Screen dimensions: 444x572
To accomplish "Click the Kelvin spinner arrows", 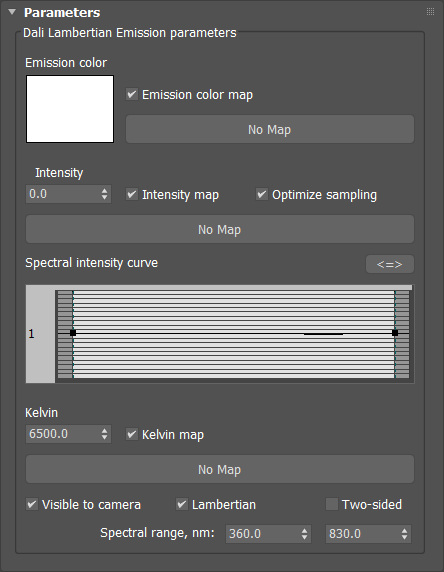I will pos(105,434).
